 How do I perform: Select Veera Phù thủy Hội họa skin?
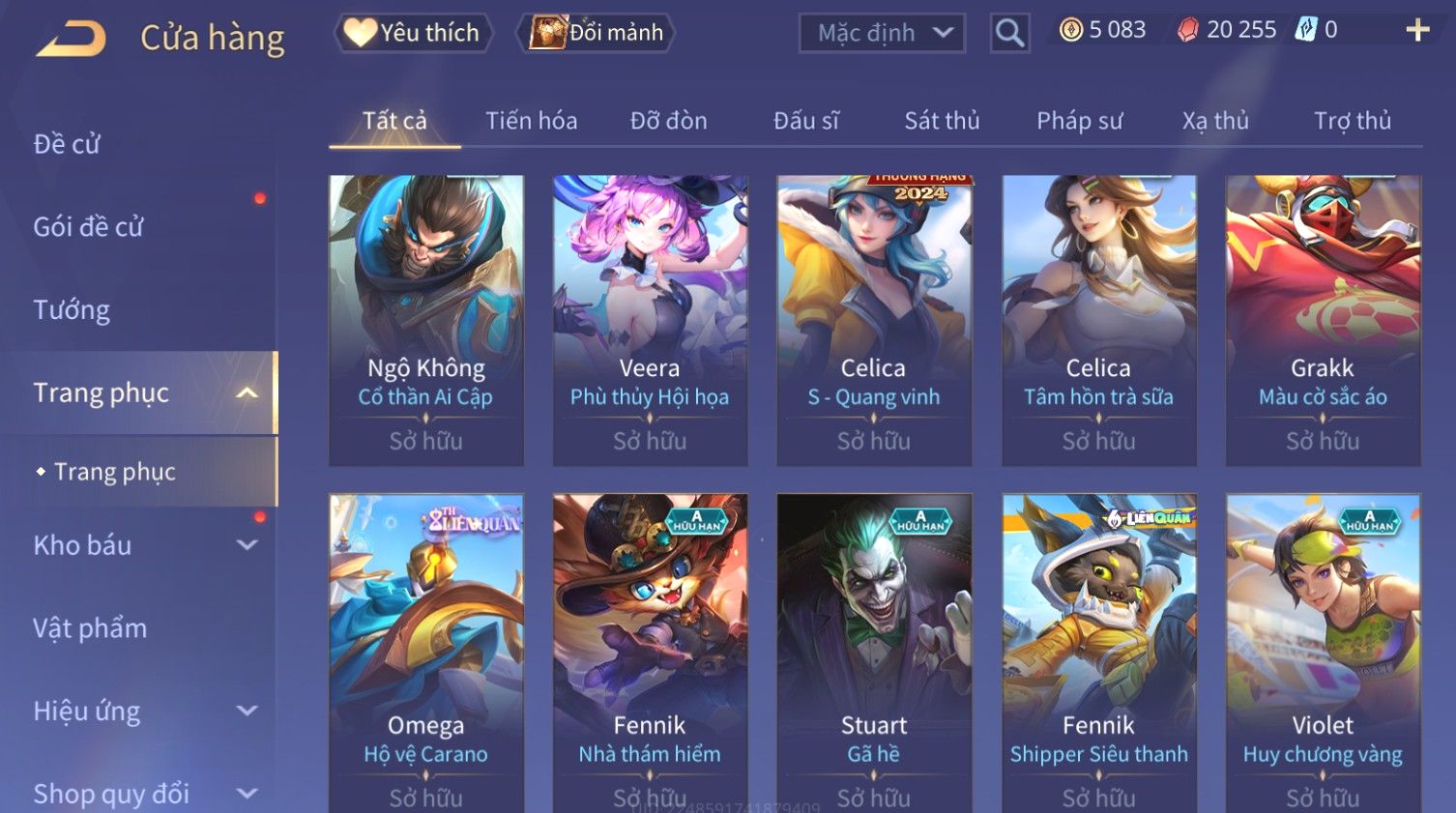click(650, 320)
